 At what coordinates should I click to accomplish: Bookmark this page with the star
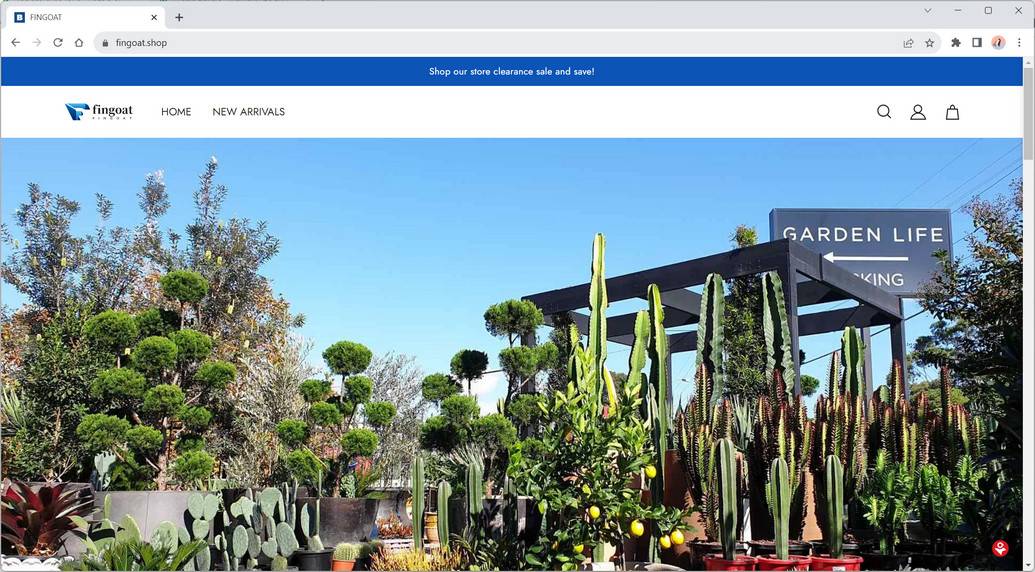pyautogui.click(x=929, y=43)
